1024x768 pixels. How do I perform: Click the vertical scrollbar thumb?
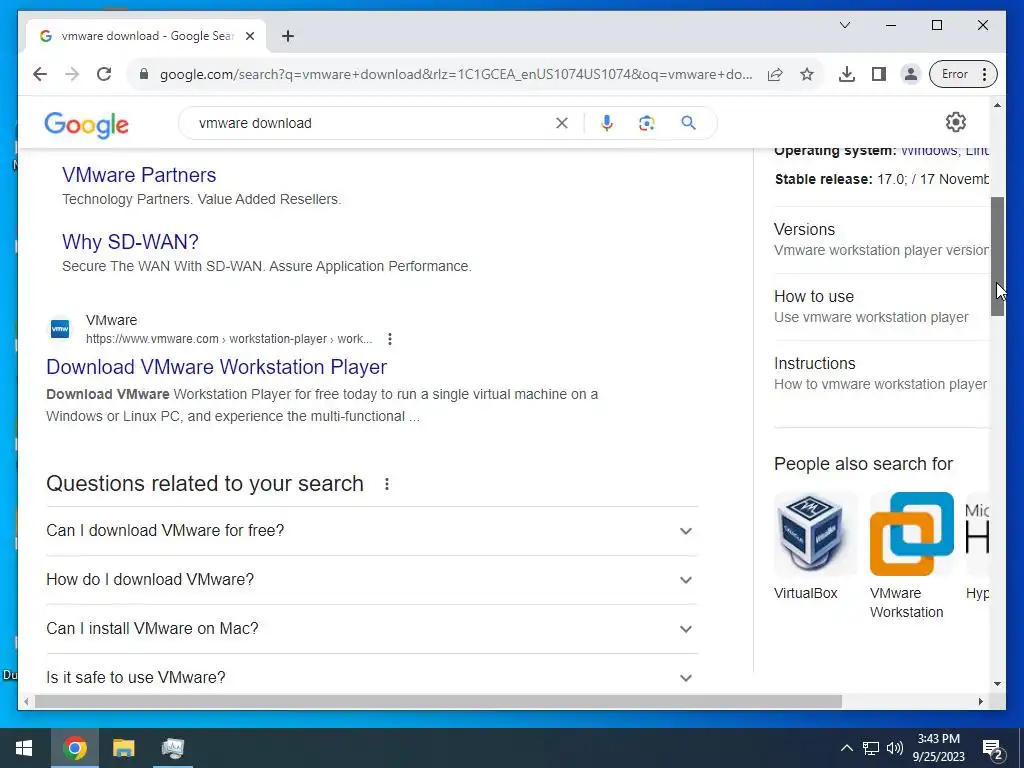[997, 257]
